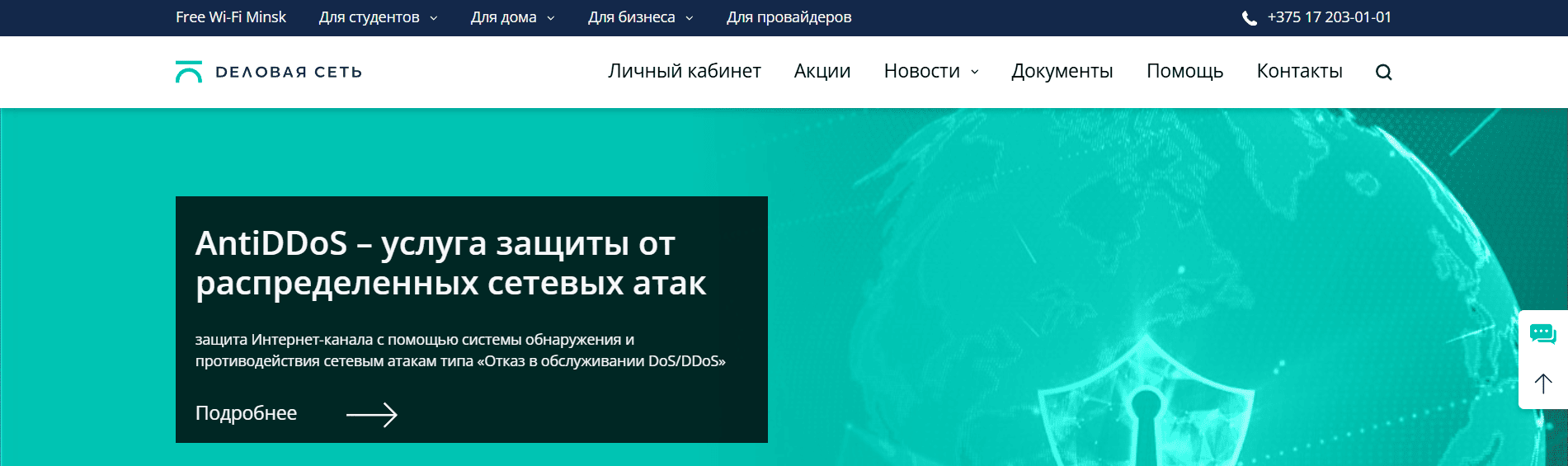Call phone number +375 17 203-01-01
The width and height of the screenshot is (1568, 466).
(1329, 17)
